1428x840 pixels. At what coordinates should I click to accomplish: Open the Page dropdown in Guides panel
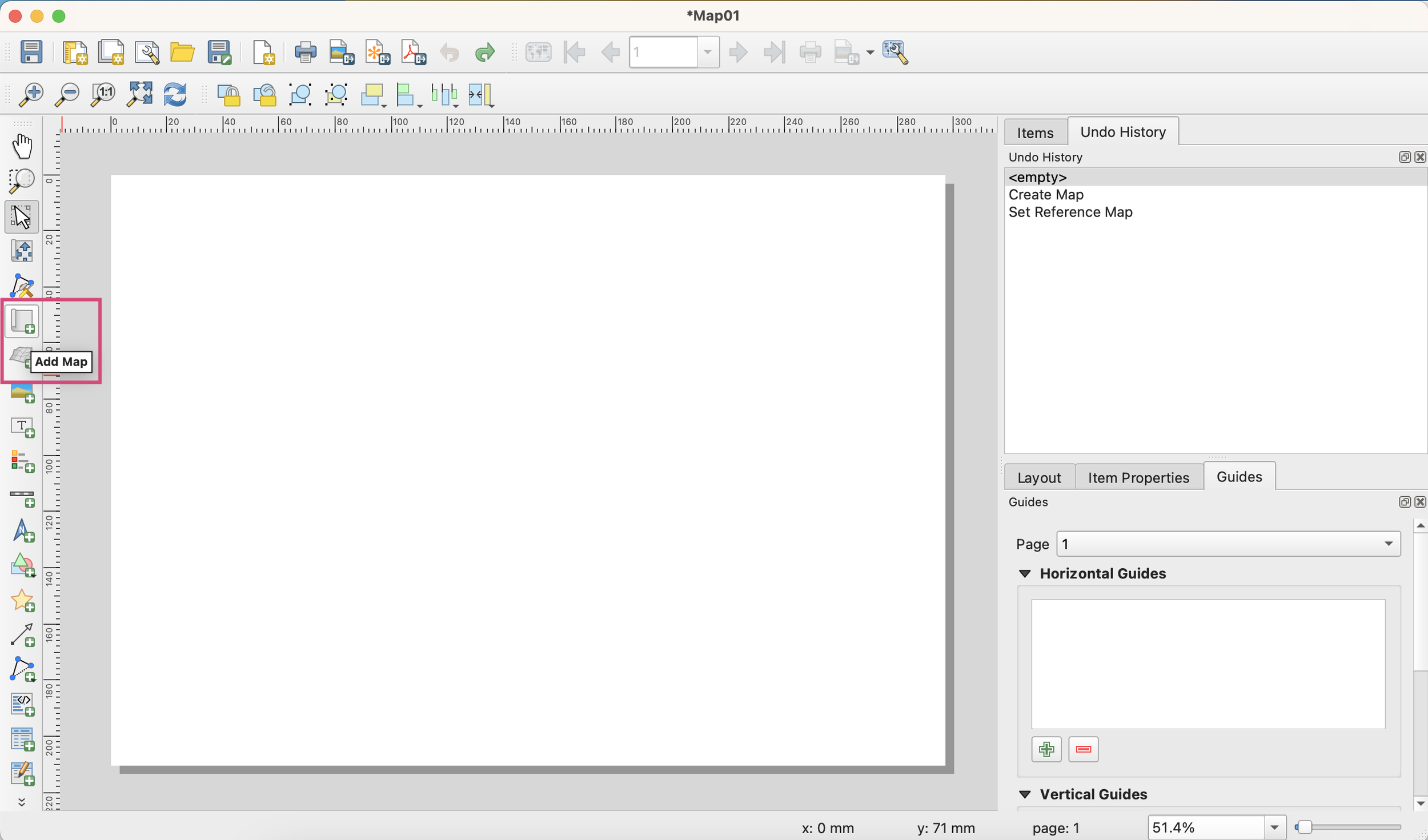pyautogui.click(x=1388, y=544)
